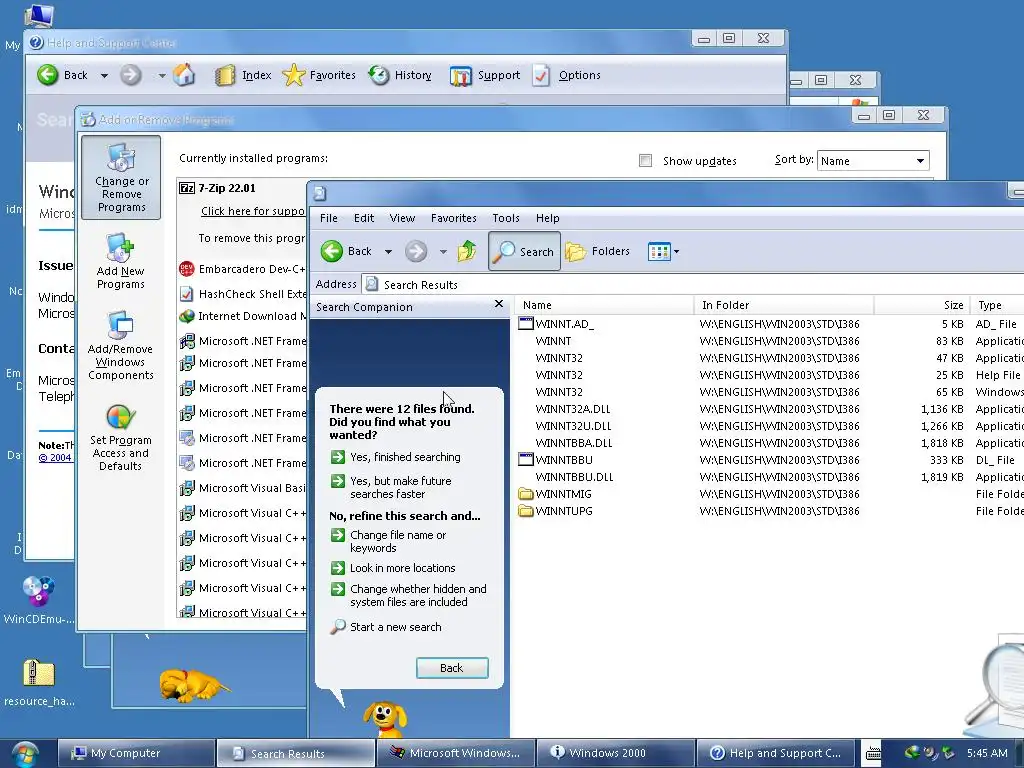
Task: Open History in Help and Support Center
Action: (400, 75)
